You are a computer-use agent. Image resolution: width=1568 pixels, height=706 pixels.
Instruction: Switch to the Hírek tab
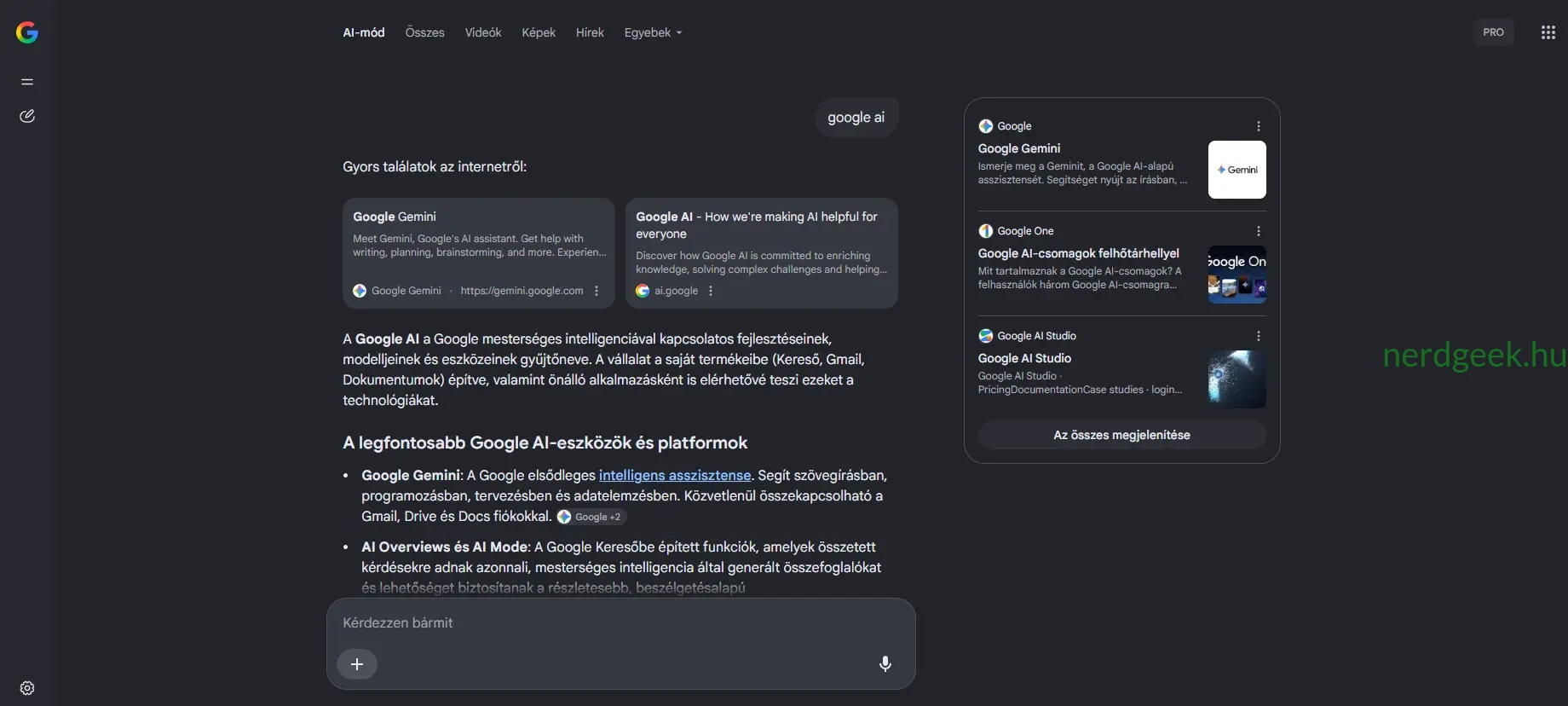click(x=590, y=32)
